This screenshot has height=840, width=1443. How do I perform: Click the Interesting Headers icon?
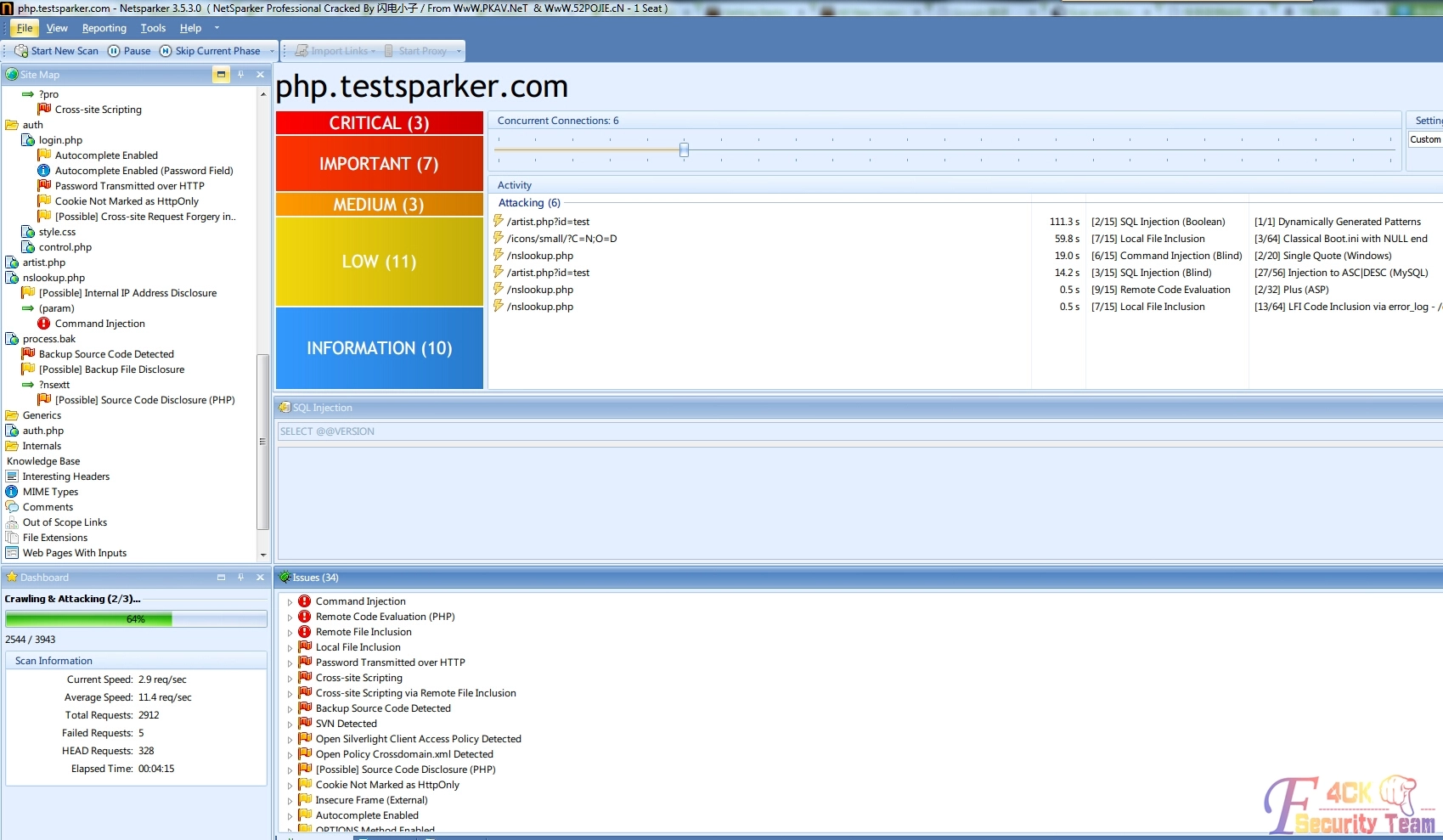[12, 476]
